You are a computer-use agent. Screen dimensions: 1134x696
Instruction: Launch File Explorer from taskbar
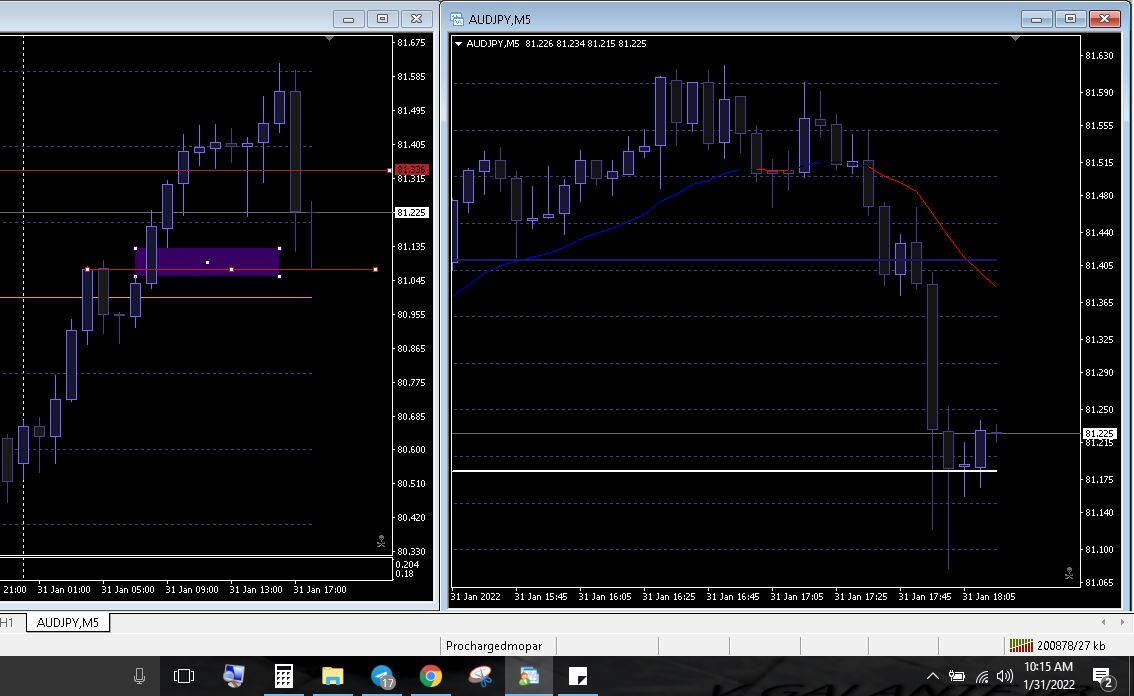pos(332,676)
